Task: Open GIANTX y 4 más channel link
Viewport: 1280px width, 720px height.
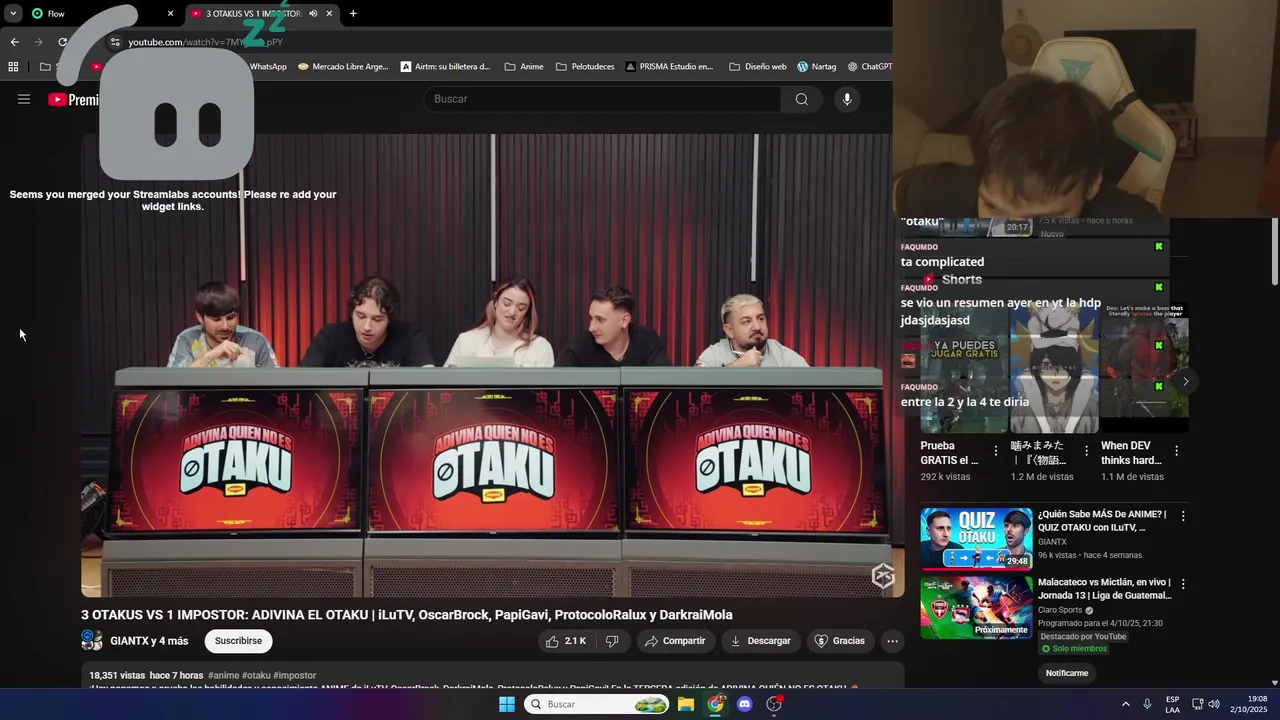Action: (x=149, y=641)
